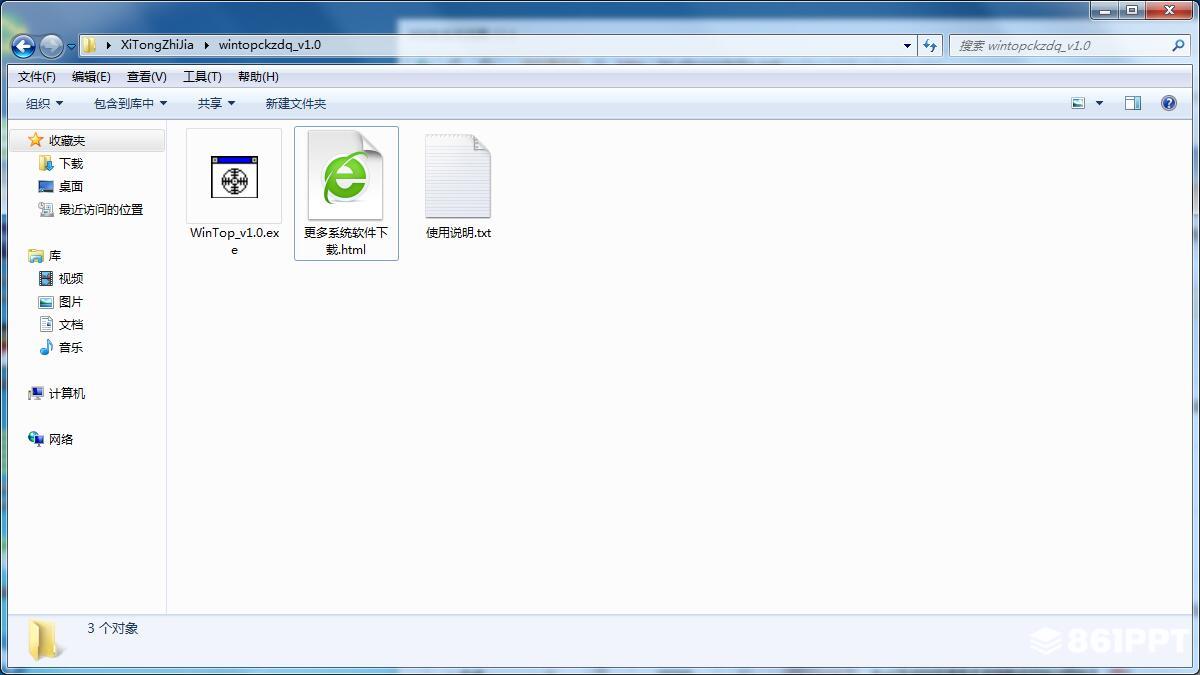Screen dimensions: 1200x675
Task: Open the Help question mark icon
Action: point(1168,103)
